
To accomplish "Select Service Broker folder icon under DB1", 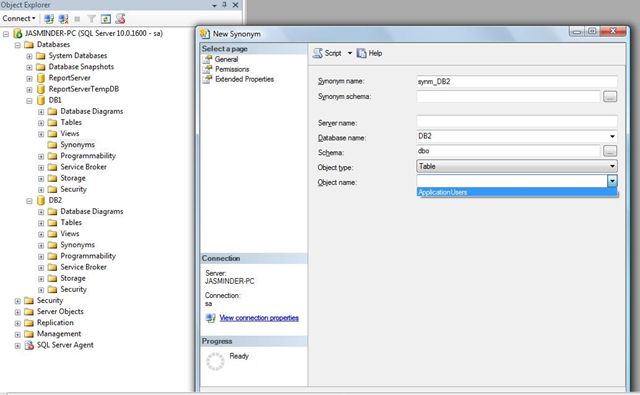I will coord(52,167).
